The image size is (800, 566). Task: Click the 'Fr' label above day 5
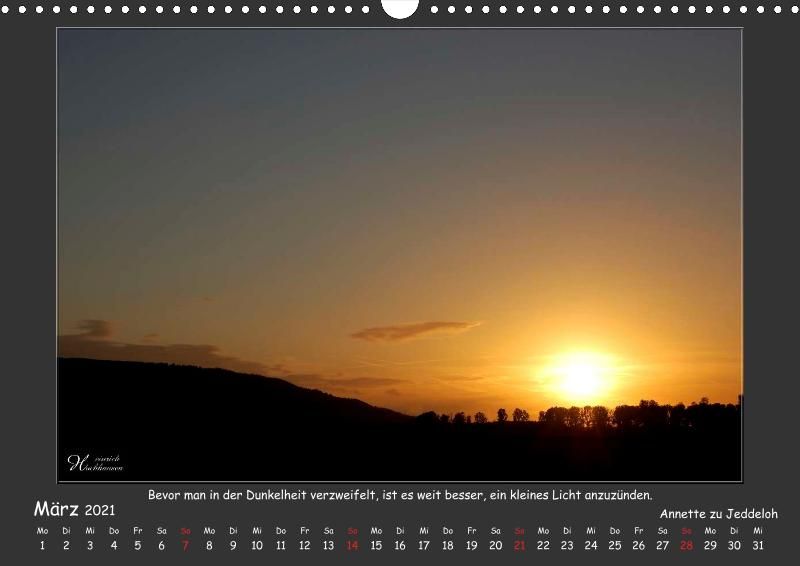(138, 531)
